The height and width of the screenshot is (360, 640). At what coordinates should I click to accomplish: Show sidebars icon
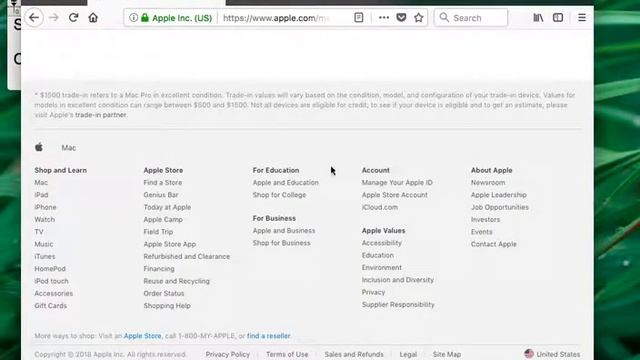tap(558, 18)
